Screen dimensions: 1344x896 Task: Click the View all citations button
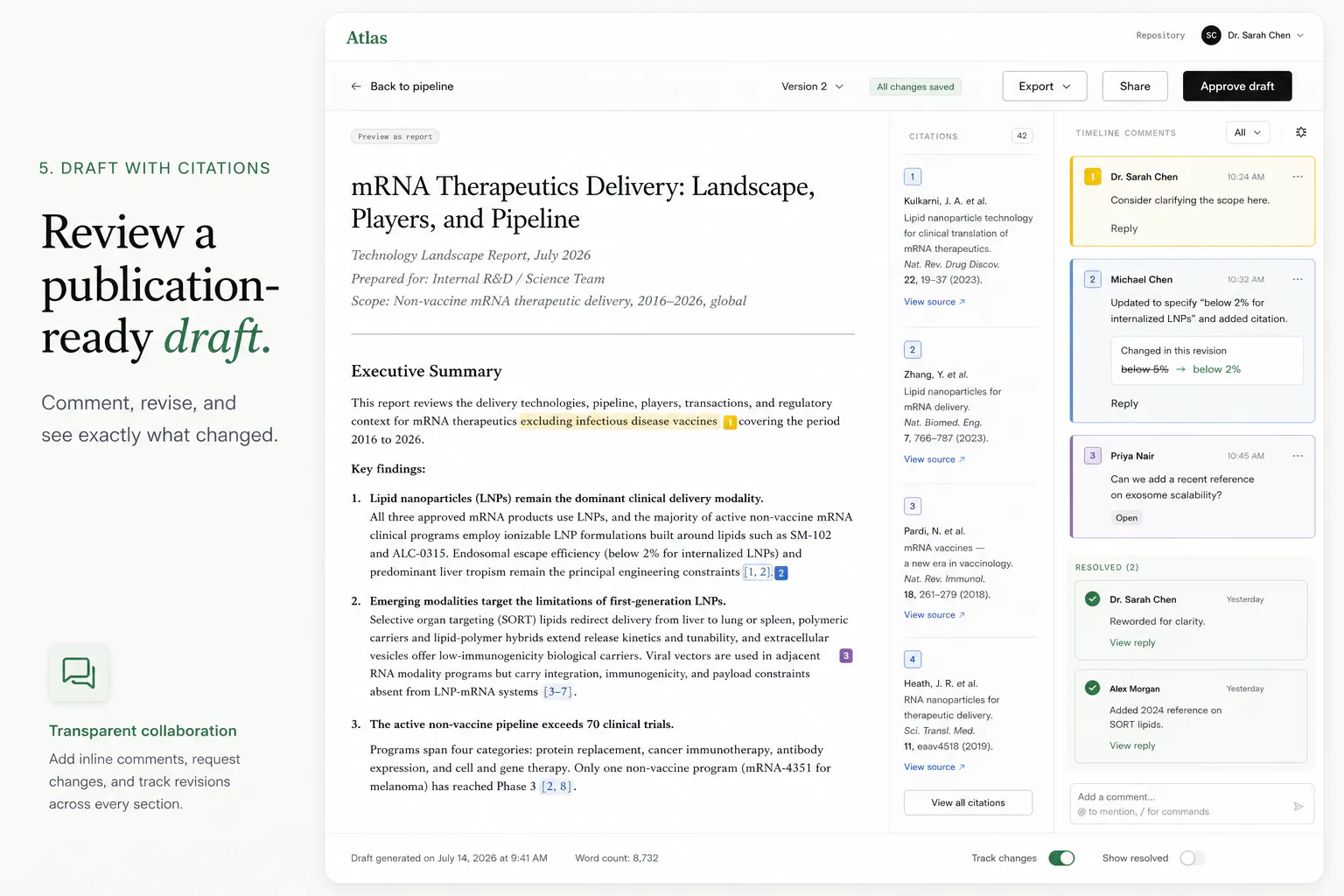(x=968, y=802)
